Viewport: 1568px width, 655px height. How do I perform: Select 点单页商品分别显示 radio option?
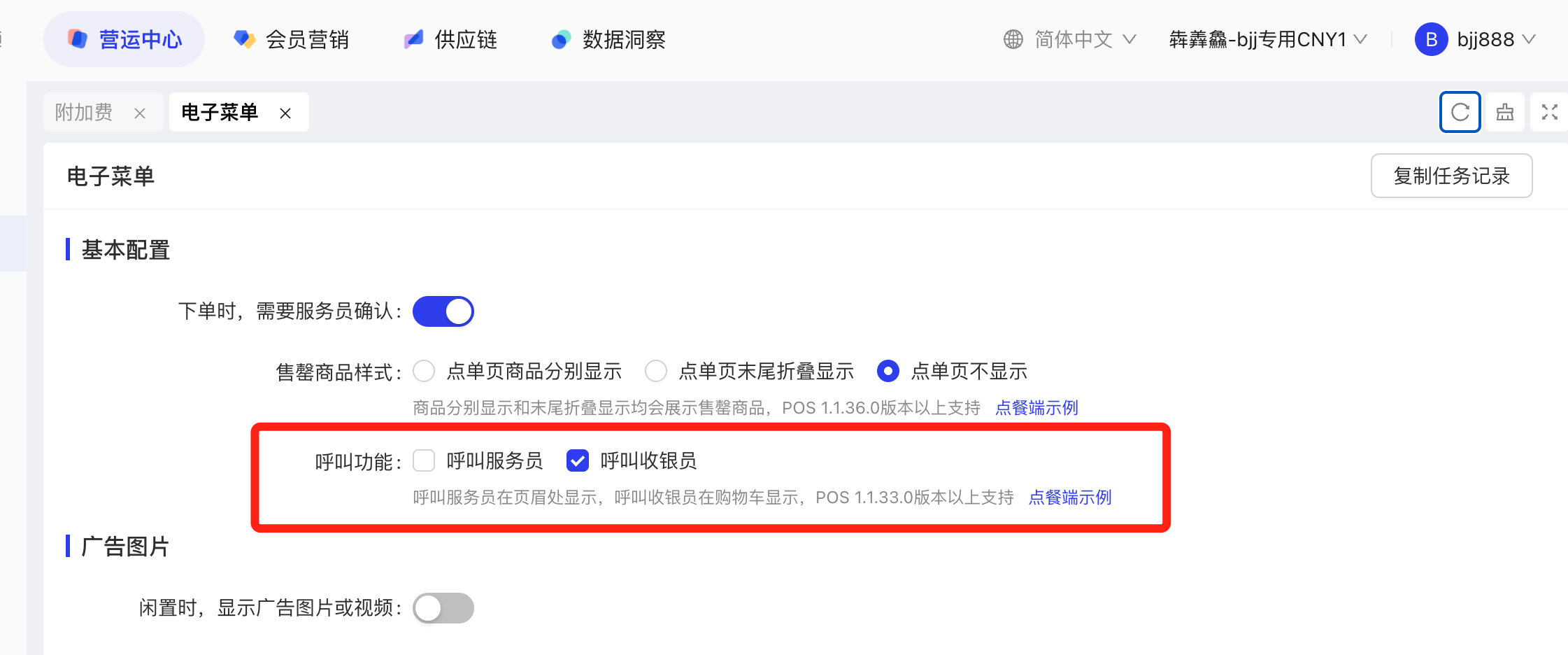click(x=424, y=371)
